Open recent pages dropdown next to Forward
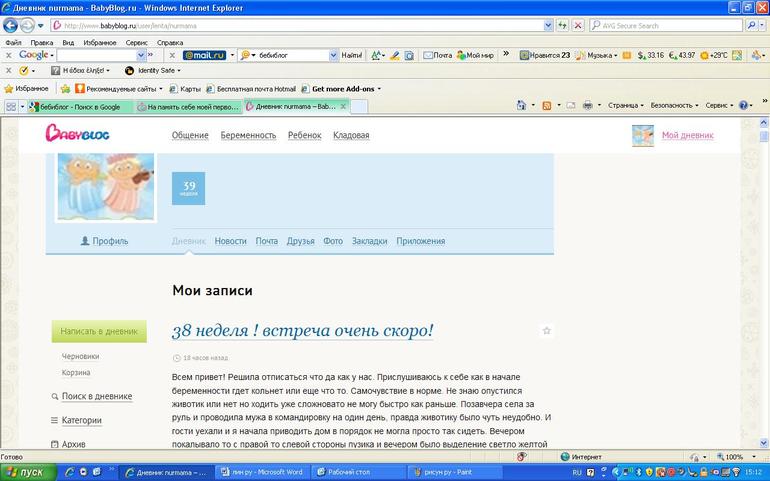This screenshot has height=481, width=770. click(x=40, y=26)
